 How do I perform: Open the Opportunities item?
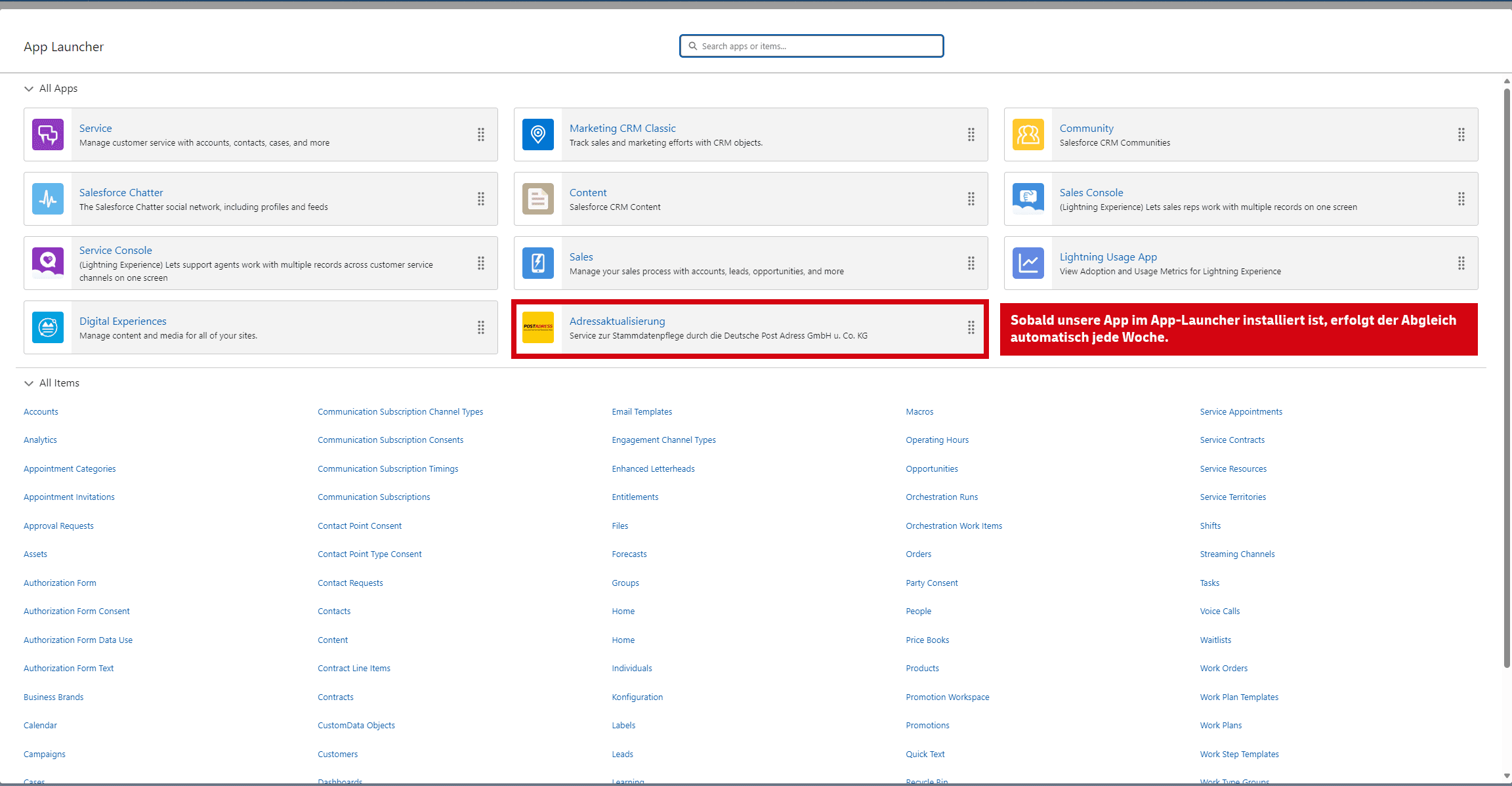[x=932, y=468]
